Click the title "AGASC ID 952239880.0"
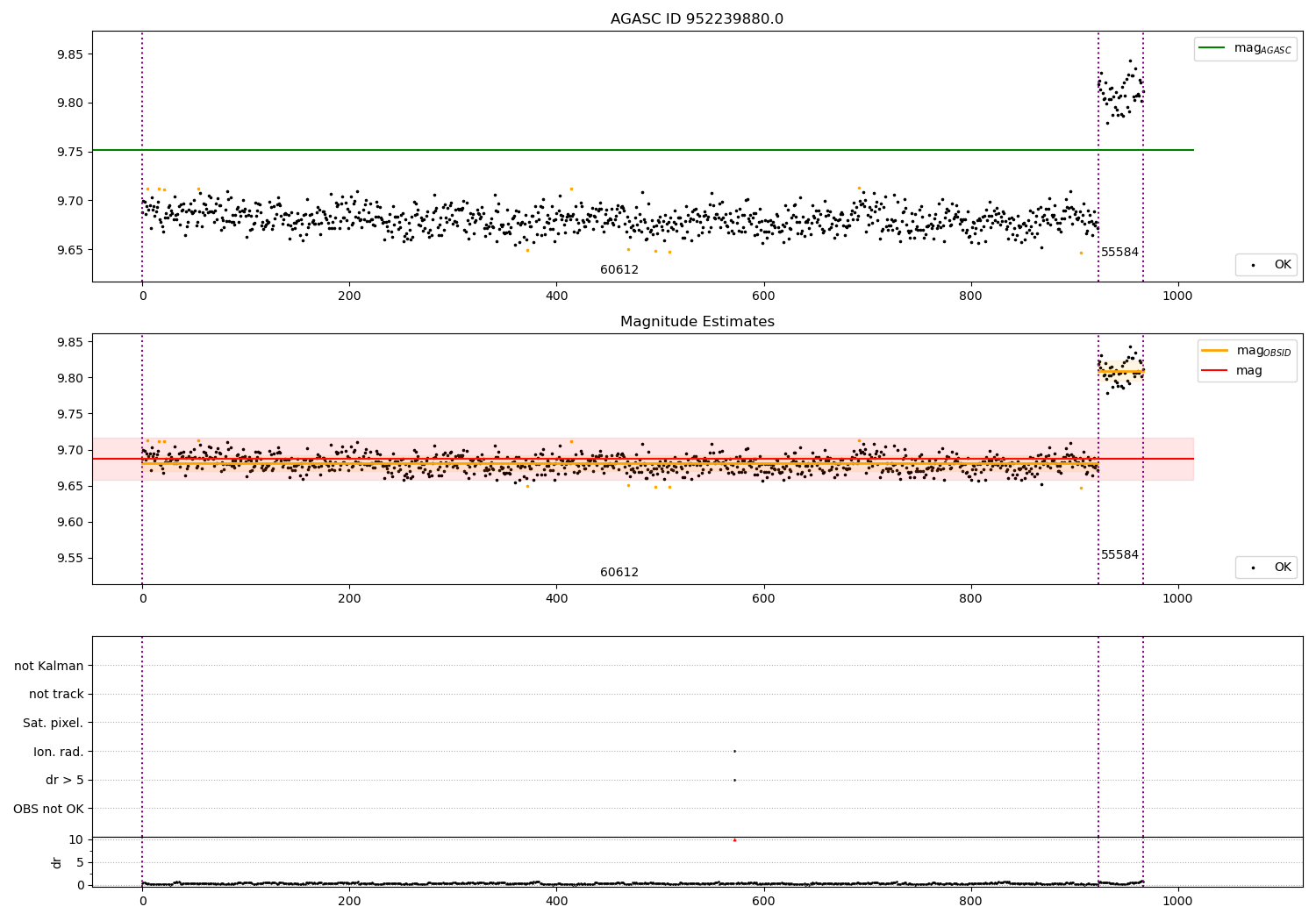 [x=697, y=19]
